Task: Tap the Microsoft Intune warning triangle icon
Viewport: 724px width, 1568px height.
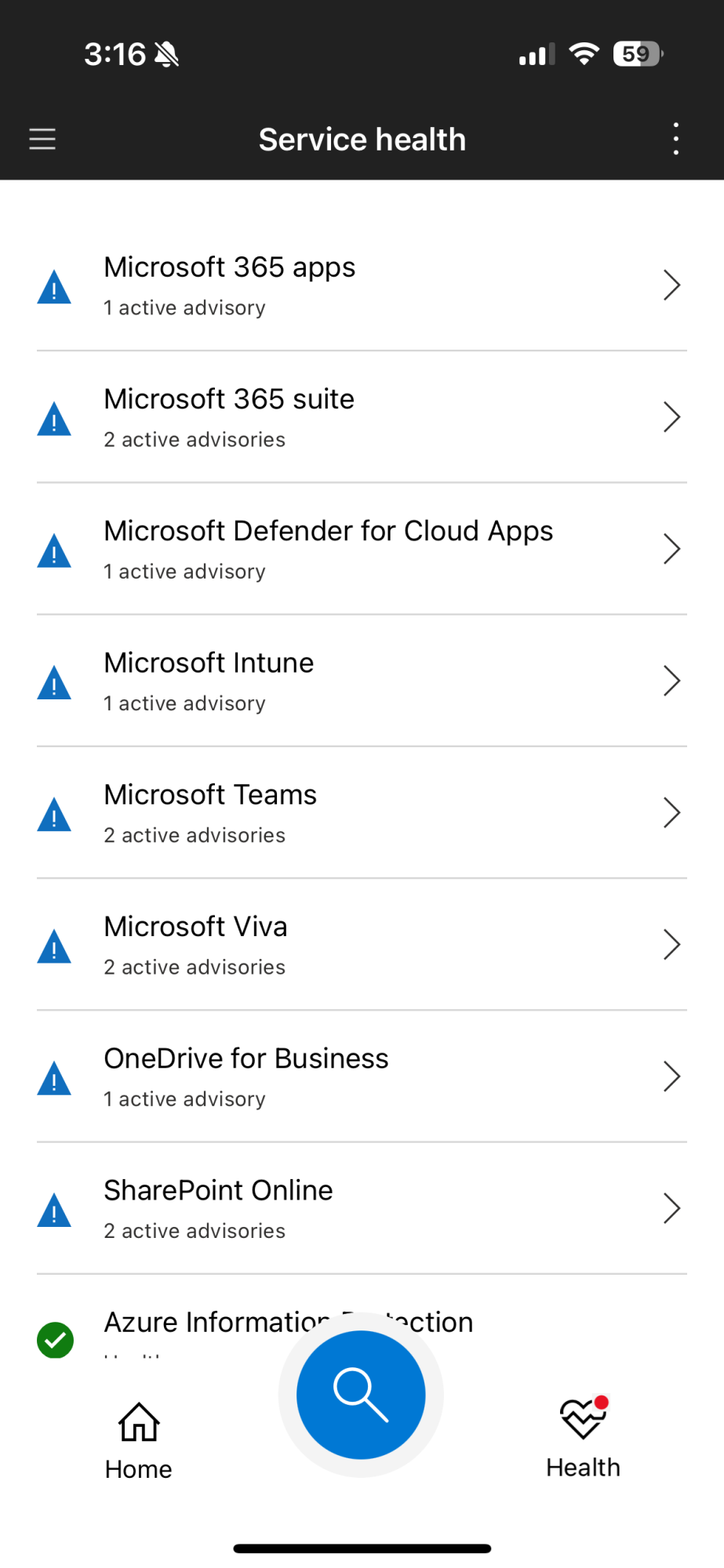Action: (54, 683)
